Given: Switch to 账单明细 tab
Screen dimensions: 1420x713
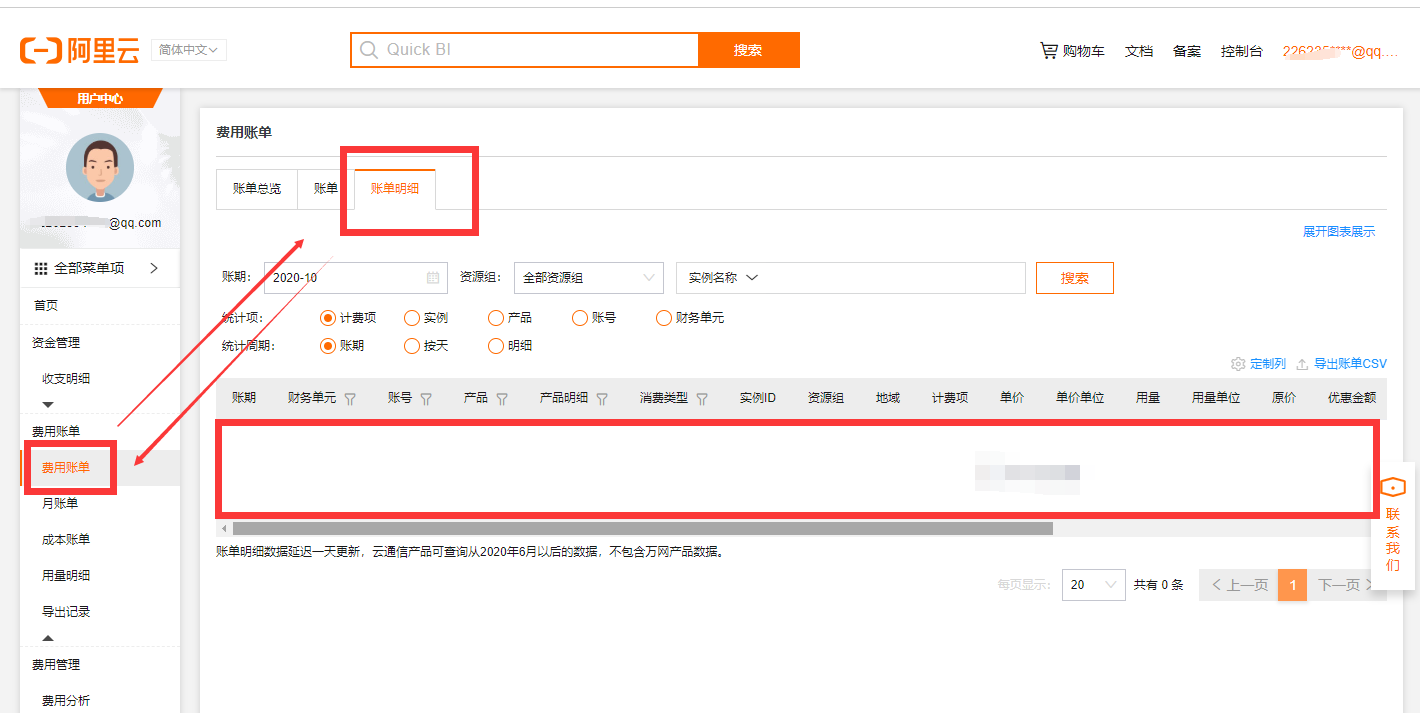Looking at the screenshot, I should [x=395, y=189].
